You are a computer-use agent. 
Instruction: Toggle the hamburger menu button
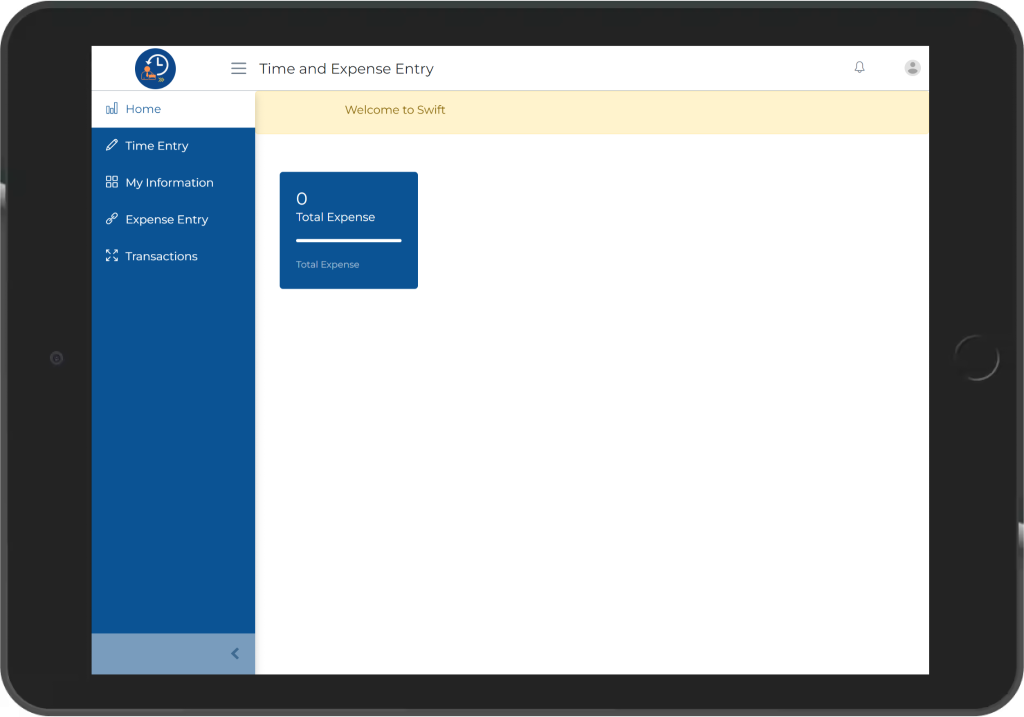point(238,69)
